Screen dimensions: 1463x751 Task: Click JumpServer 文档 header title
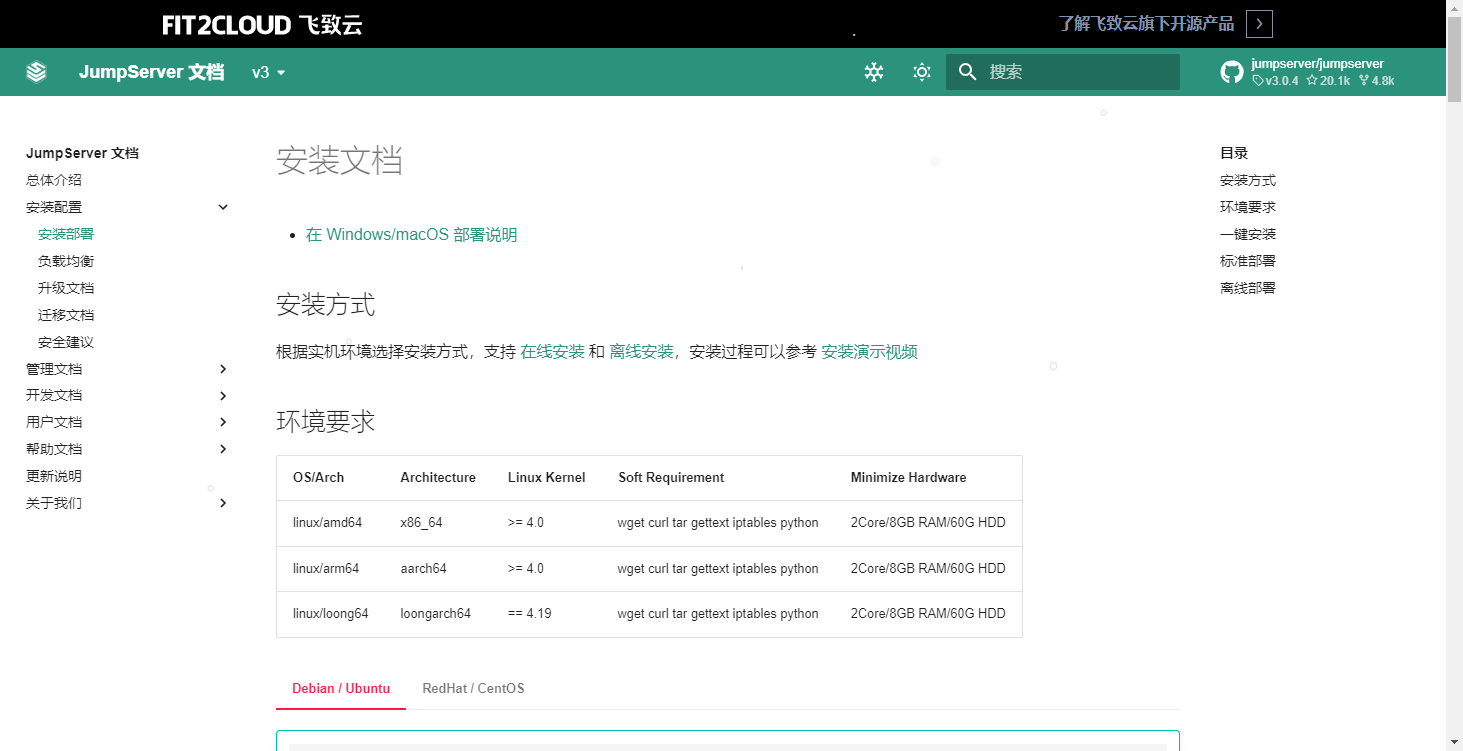click(152, 72)
